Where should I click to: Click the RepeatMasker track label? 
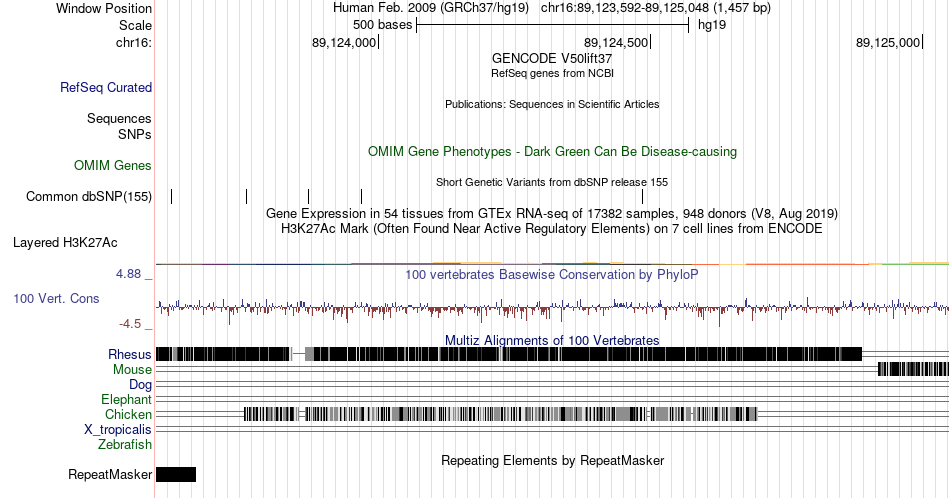[110, 474]
